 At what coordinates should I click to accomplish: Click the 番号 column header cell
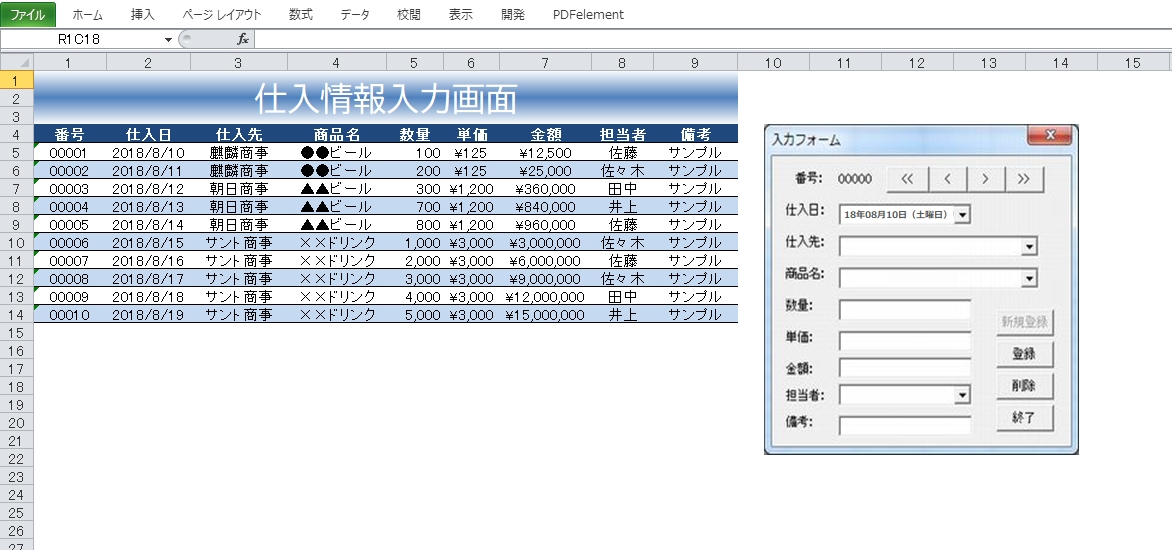(x=70, y=135)
